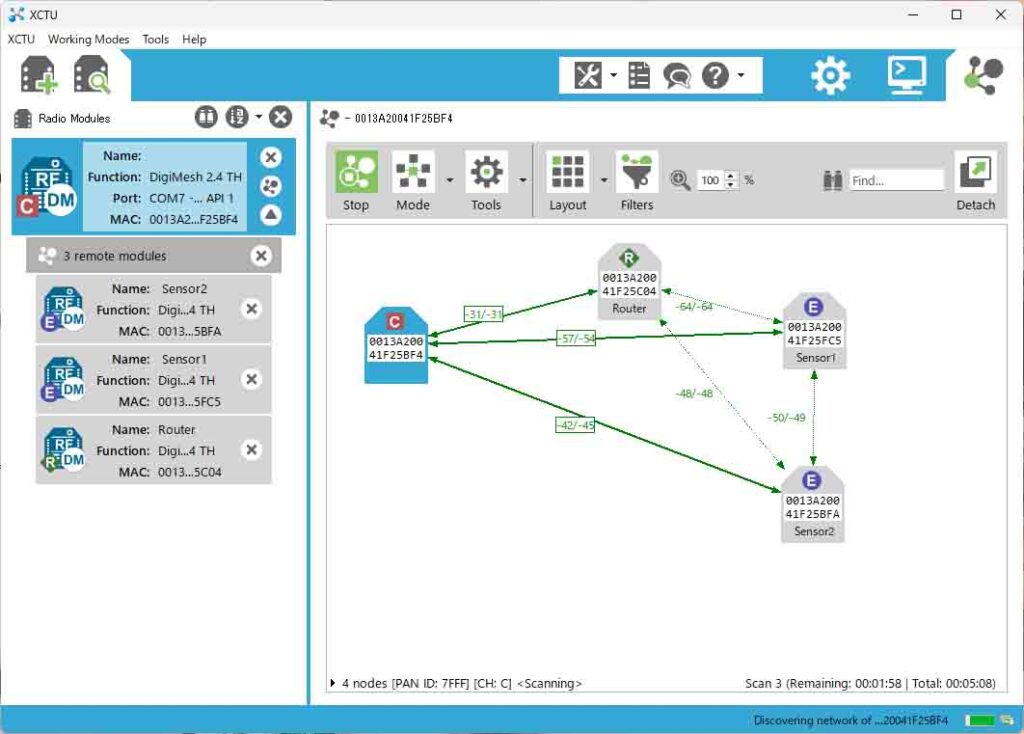
Task: Clear the 3 remote modules list
Action: pos(261,255)
